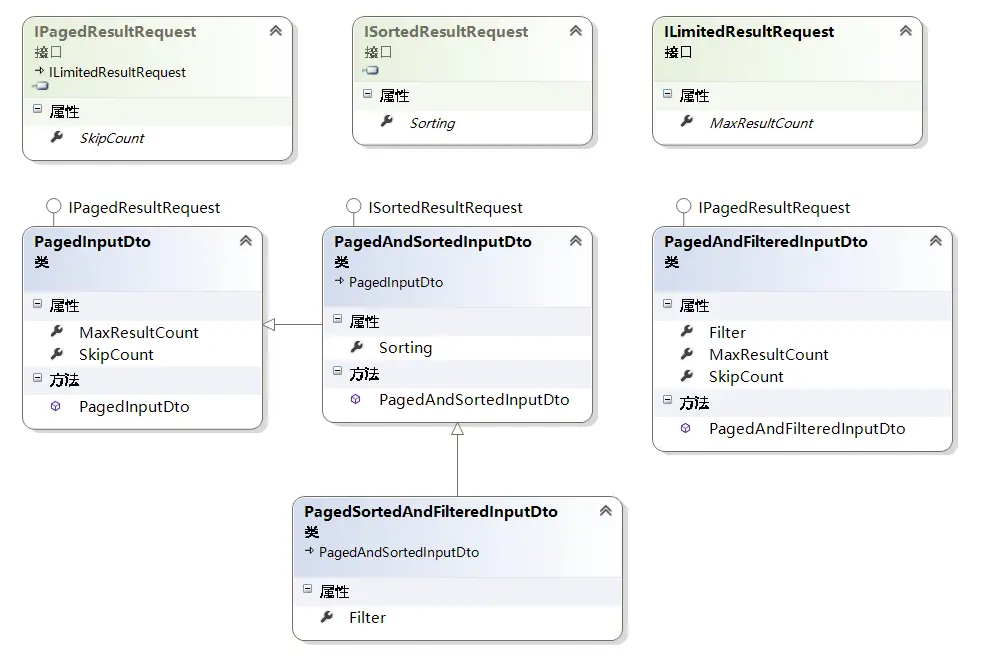Collapse PagedAndFilteredInputDto class with chevron

(935, 241)
